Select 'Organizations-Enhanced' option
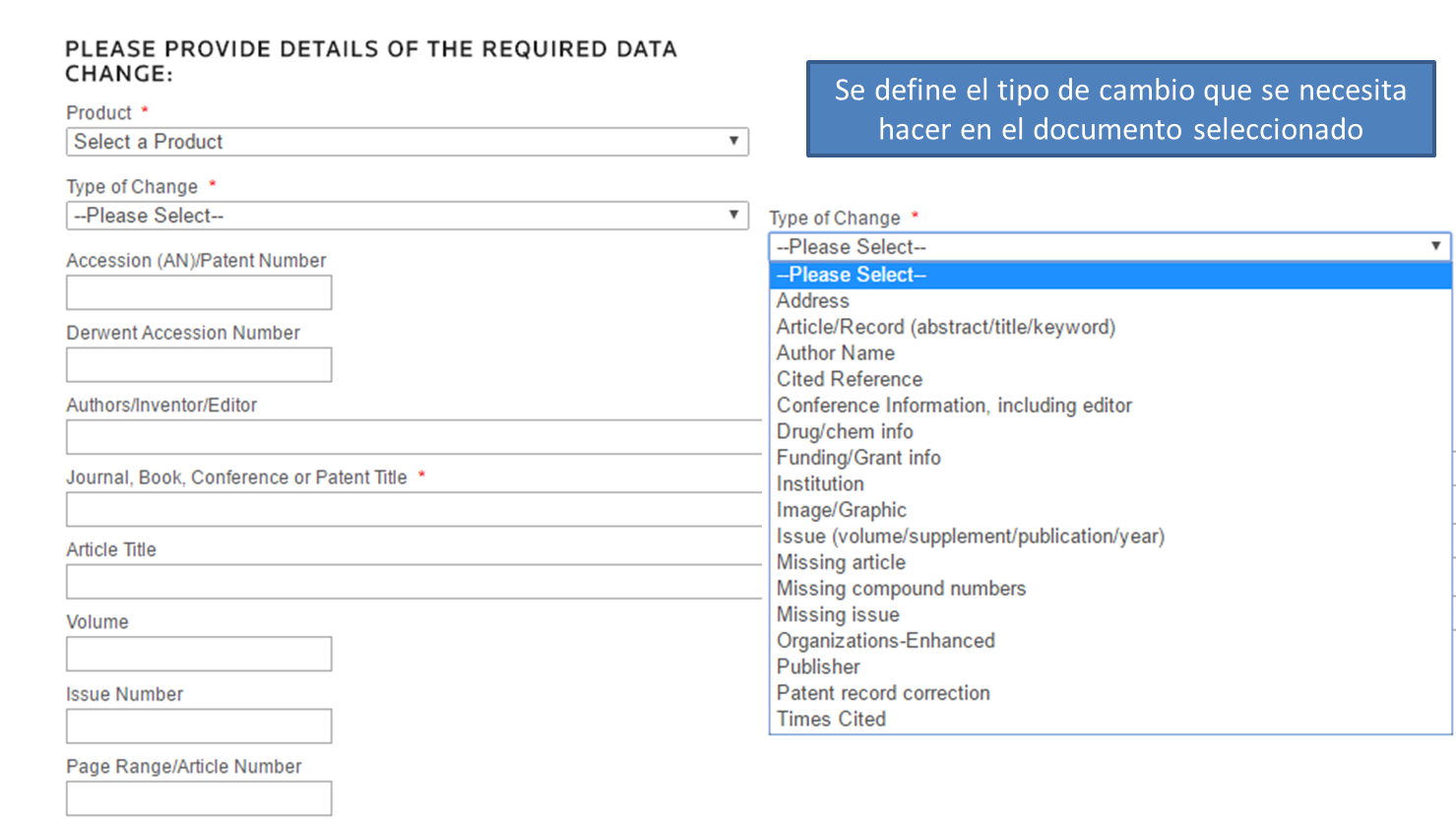Viewport: 1456px width, 823px height. coord(1109,641)
